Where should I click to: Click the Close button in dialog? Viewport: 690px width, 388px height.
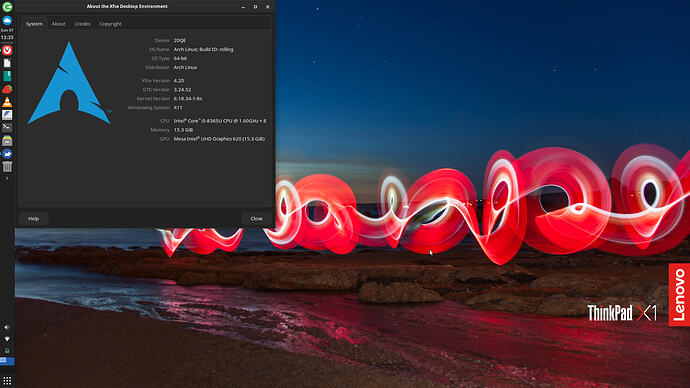tap(257, 219)
